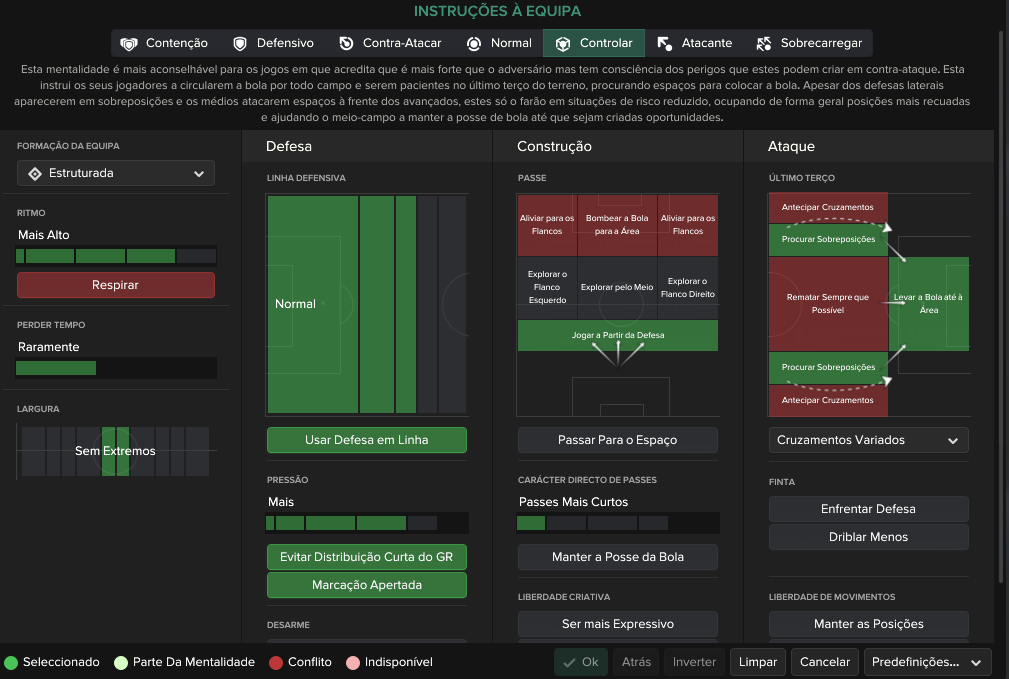Select top Antecipar Cruzamentos option

828,207
